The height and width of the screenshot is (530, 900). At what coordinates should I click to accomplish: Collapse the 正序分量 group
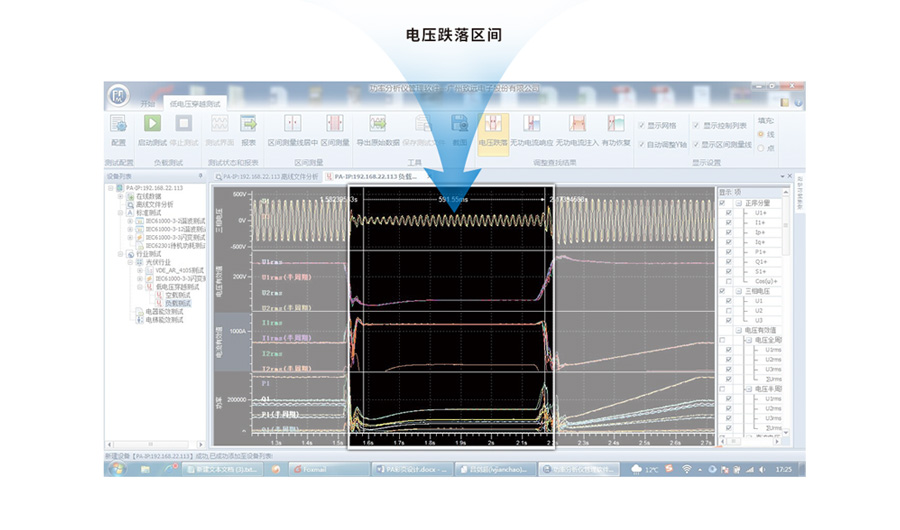(738, 203)
